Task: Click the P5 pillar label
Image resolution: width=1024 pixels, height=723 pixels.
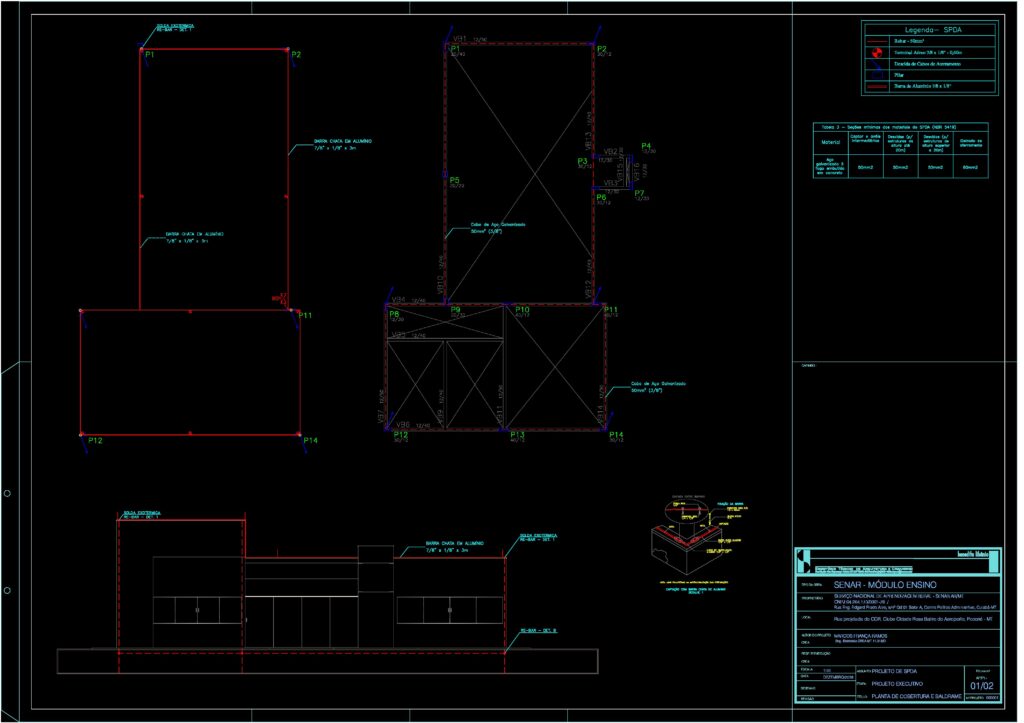Action: [455, 180]
